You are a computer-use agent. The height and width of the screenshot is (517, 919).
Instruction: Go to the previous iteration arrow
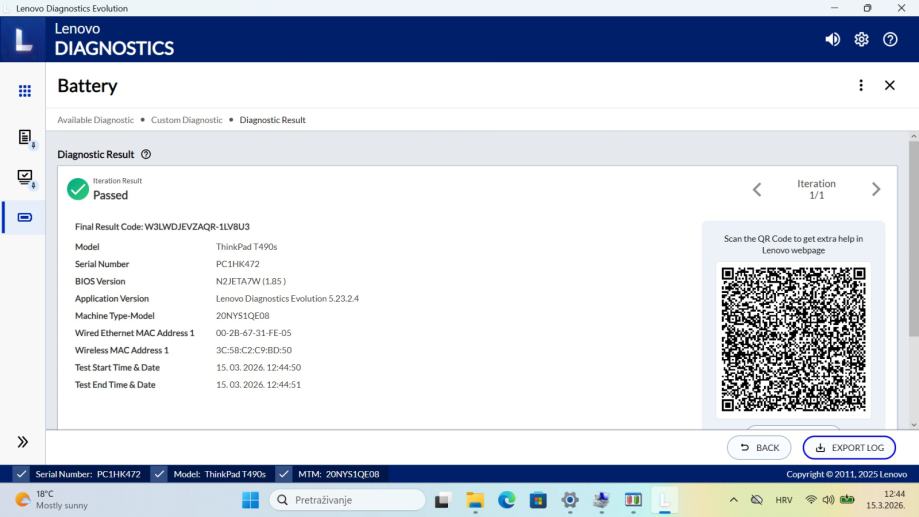[757, 189]
